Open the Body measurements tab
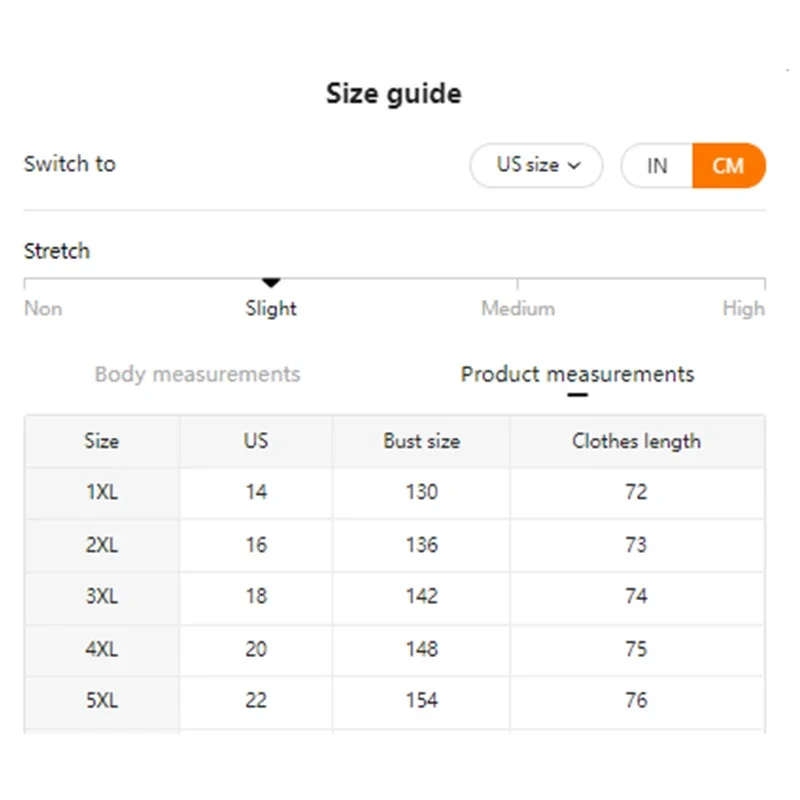 point(197,374)
